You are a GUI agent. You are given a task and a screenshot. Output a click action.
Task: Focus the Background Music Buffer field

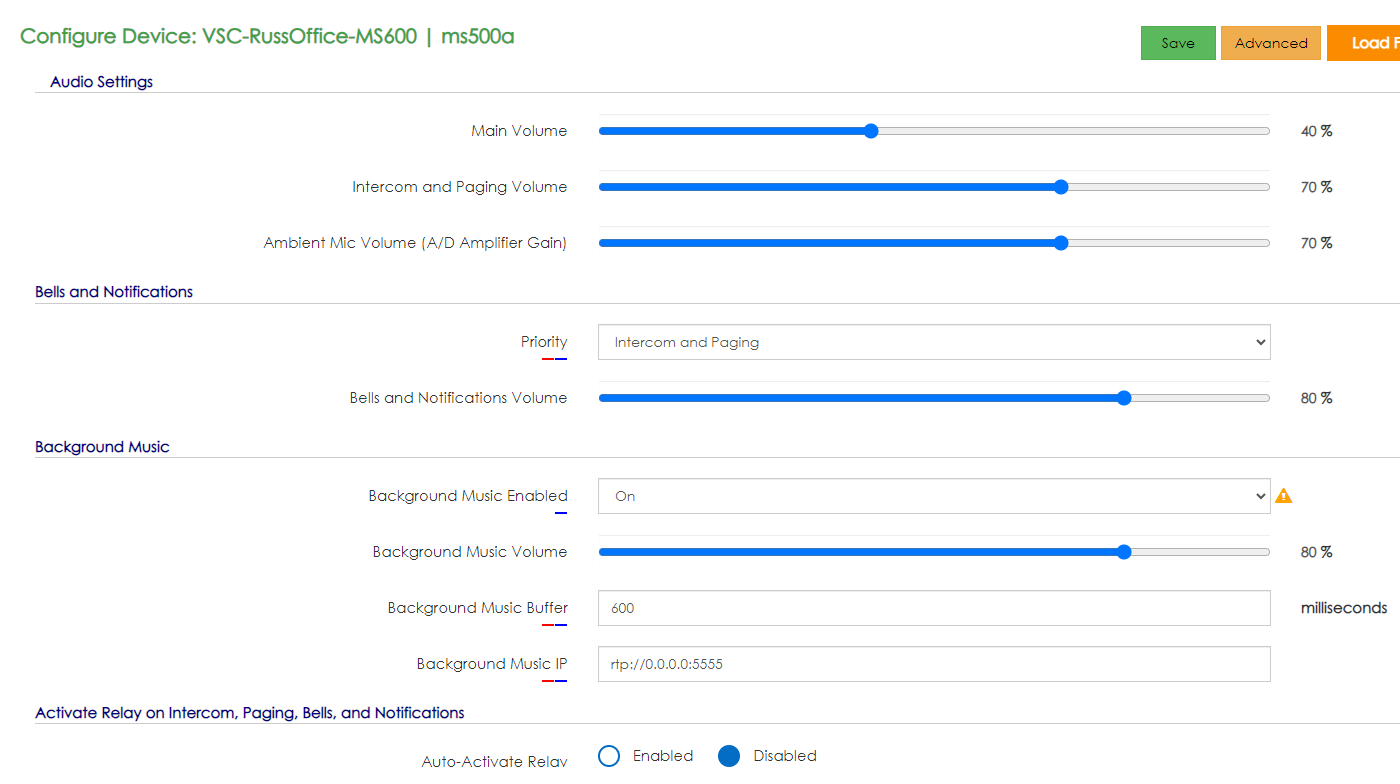933,608
